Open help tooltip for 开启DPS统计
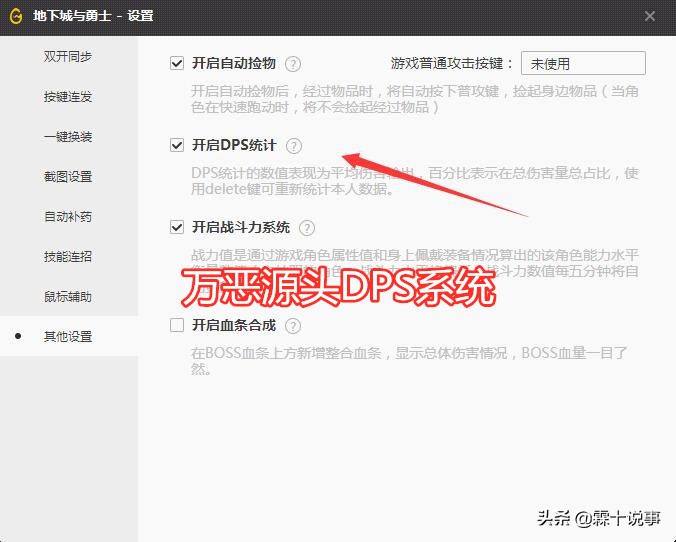The height and width of the screenshot is (542, 676). [x=294, y=146]
